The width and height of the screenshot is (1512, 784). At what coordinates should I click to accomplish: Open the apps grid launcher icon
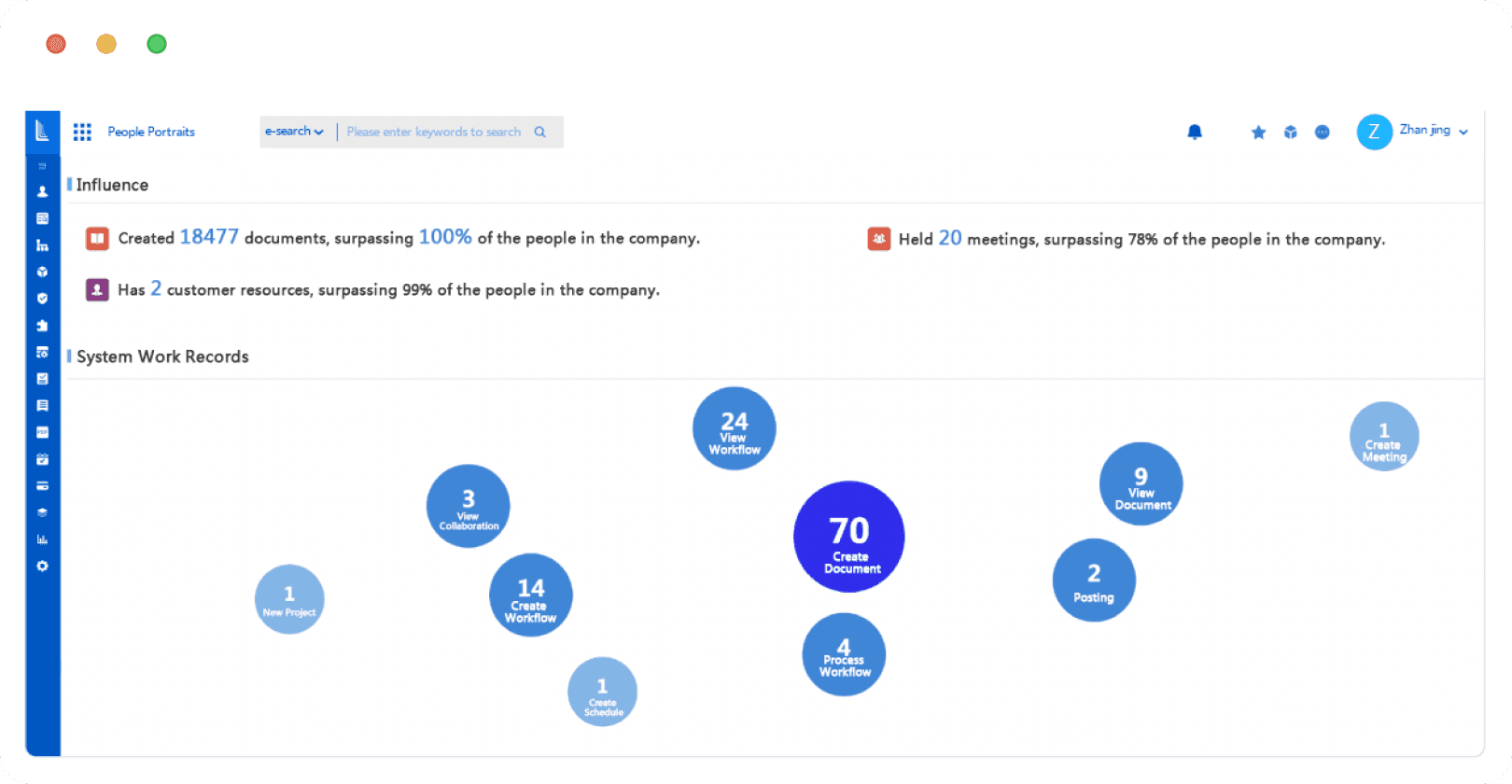82,132
